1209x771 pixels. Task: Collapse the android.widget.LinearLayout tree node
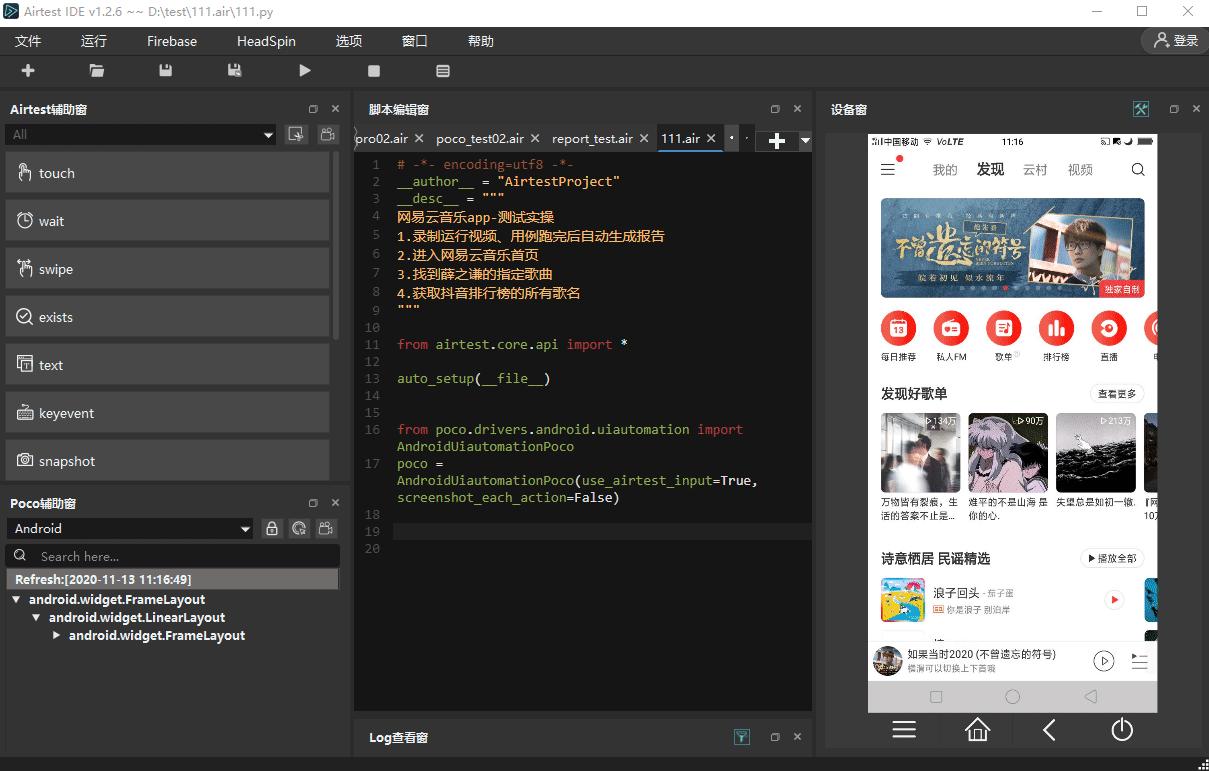click(x=37, y=618)
